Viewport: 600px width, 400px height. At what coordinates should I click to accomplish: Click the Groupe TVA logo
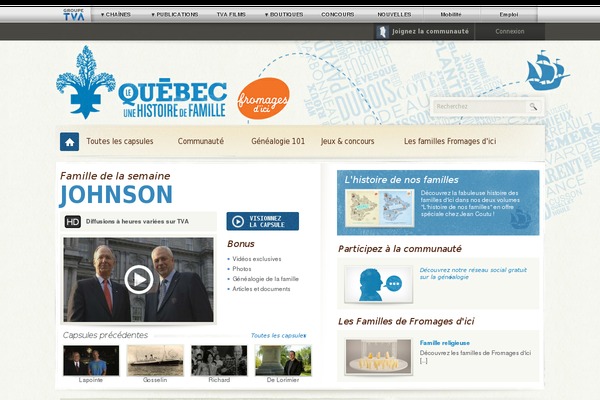click(73, 15)
